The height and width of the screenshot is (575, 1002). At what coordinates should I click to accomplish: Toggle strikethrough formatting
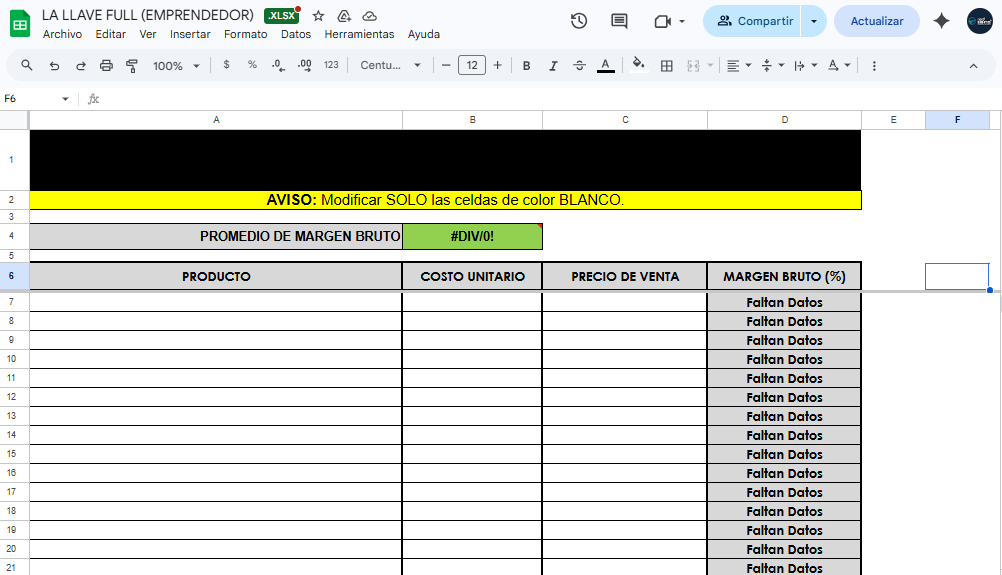tap(579, 66)
